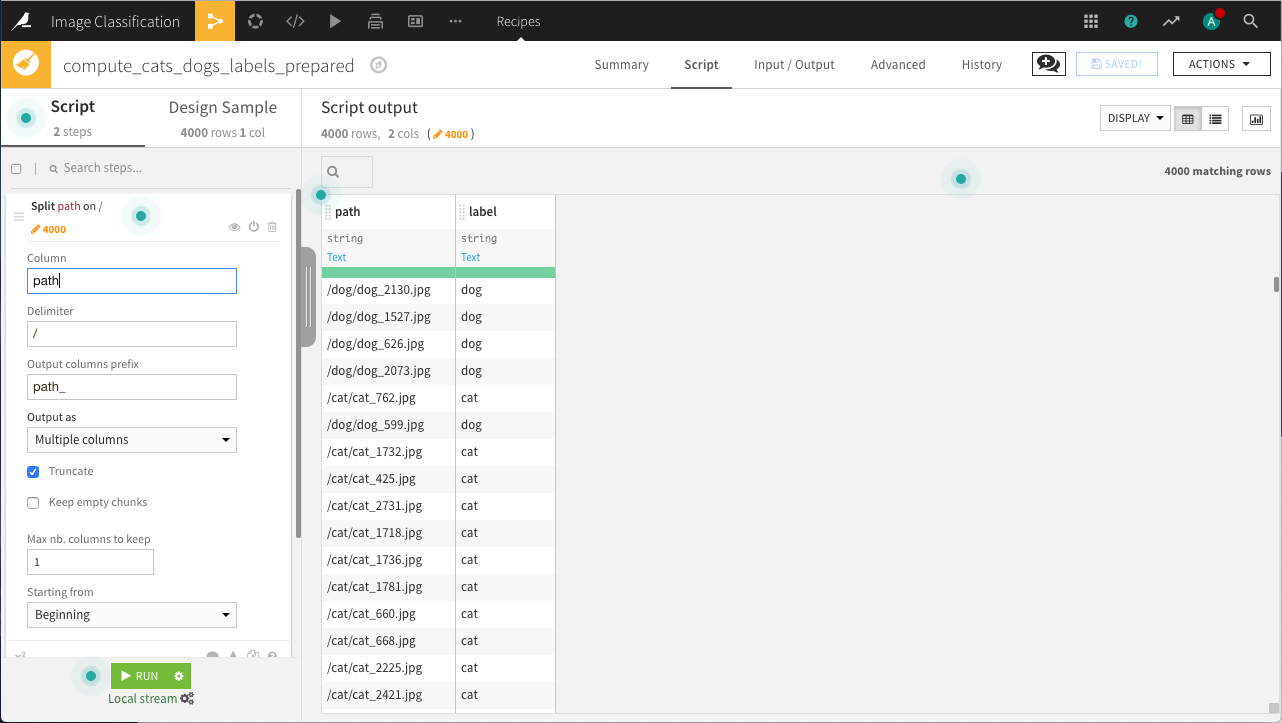Screen dimensions: 1282x723
Task: Open the applications waffle grid icon
Action: 1089,20
